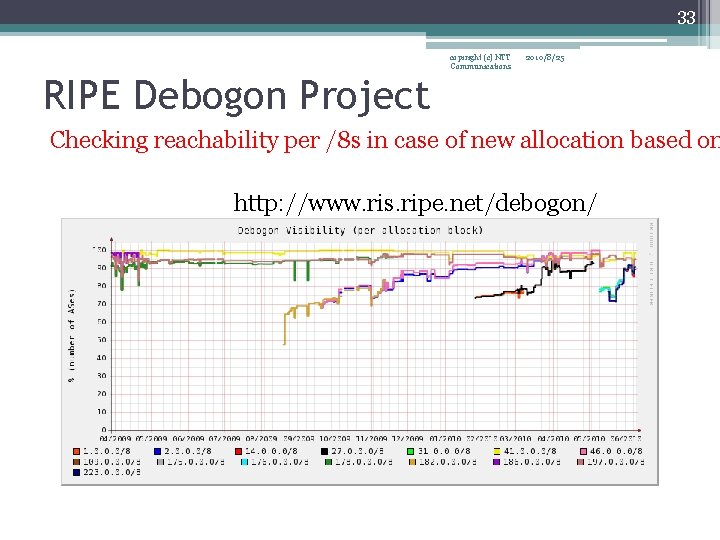This screenshot has width=720, height=540.
Task: Click the purple 186.0.0.0/8 legend swatch
Action: click(x=496, y=462)
